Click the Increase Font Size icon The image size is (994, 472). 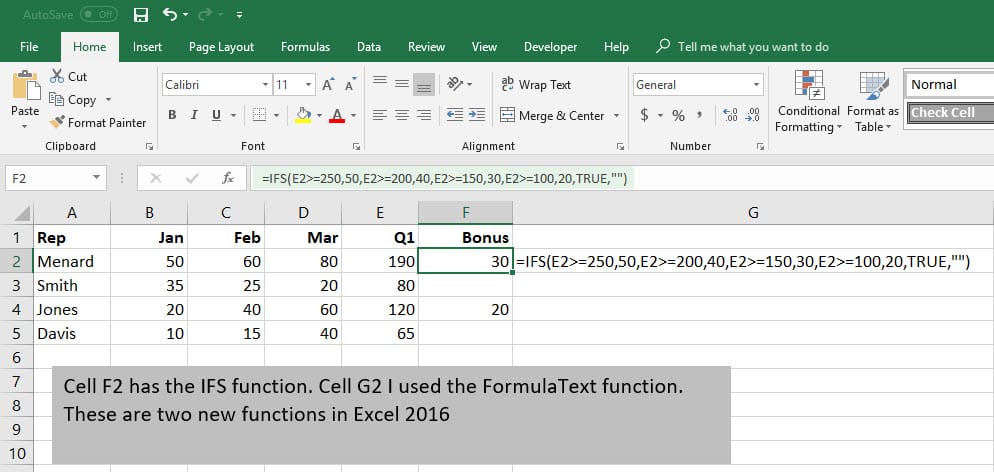(329, 85)
